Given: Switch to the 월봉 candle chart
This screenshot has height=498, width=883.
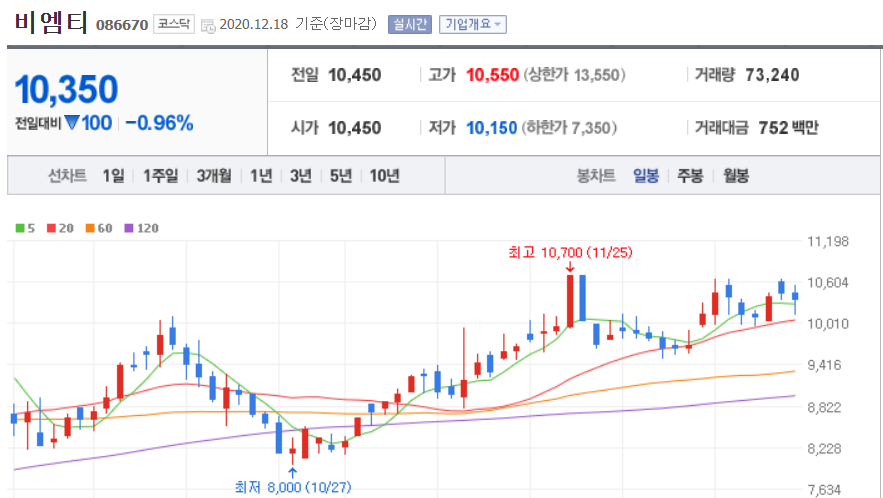Looking at the screenshot, I should [x=735, y=176].
